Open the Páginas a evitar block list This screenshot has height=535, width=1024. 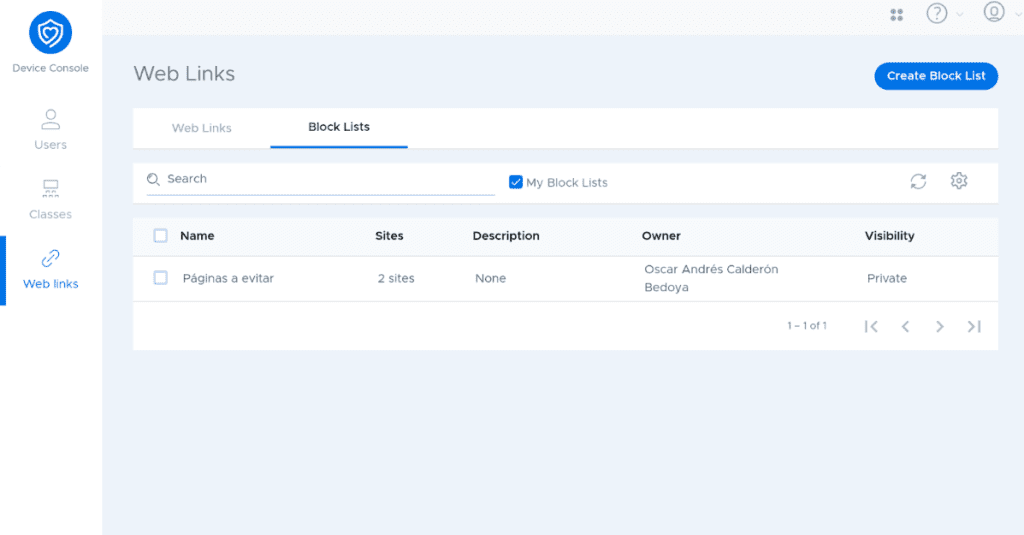pos(228,279)
